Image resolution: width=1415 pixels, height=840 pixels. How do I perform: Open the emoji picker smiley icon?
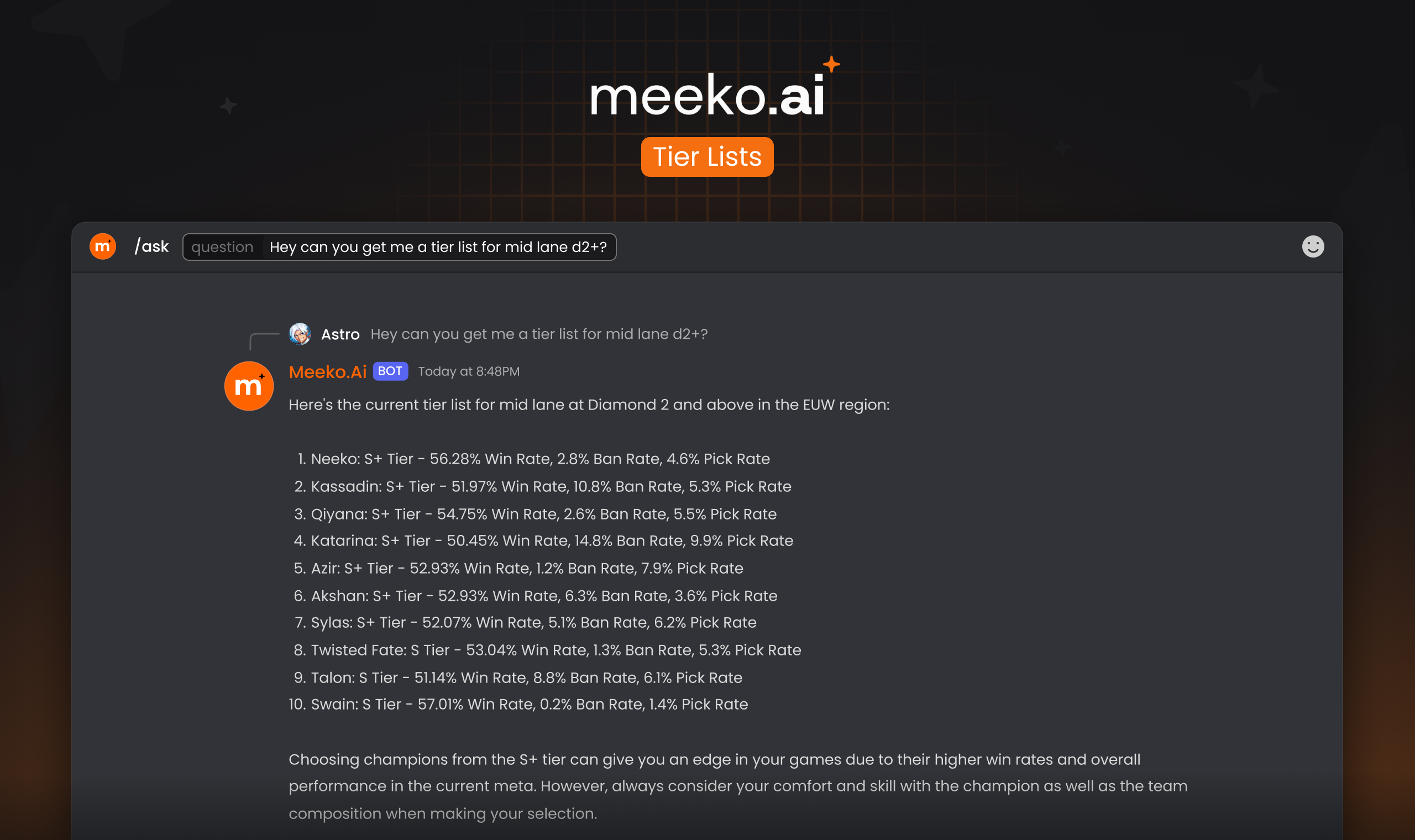[x=1314, y=246]
